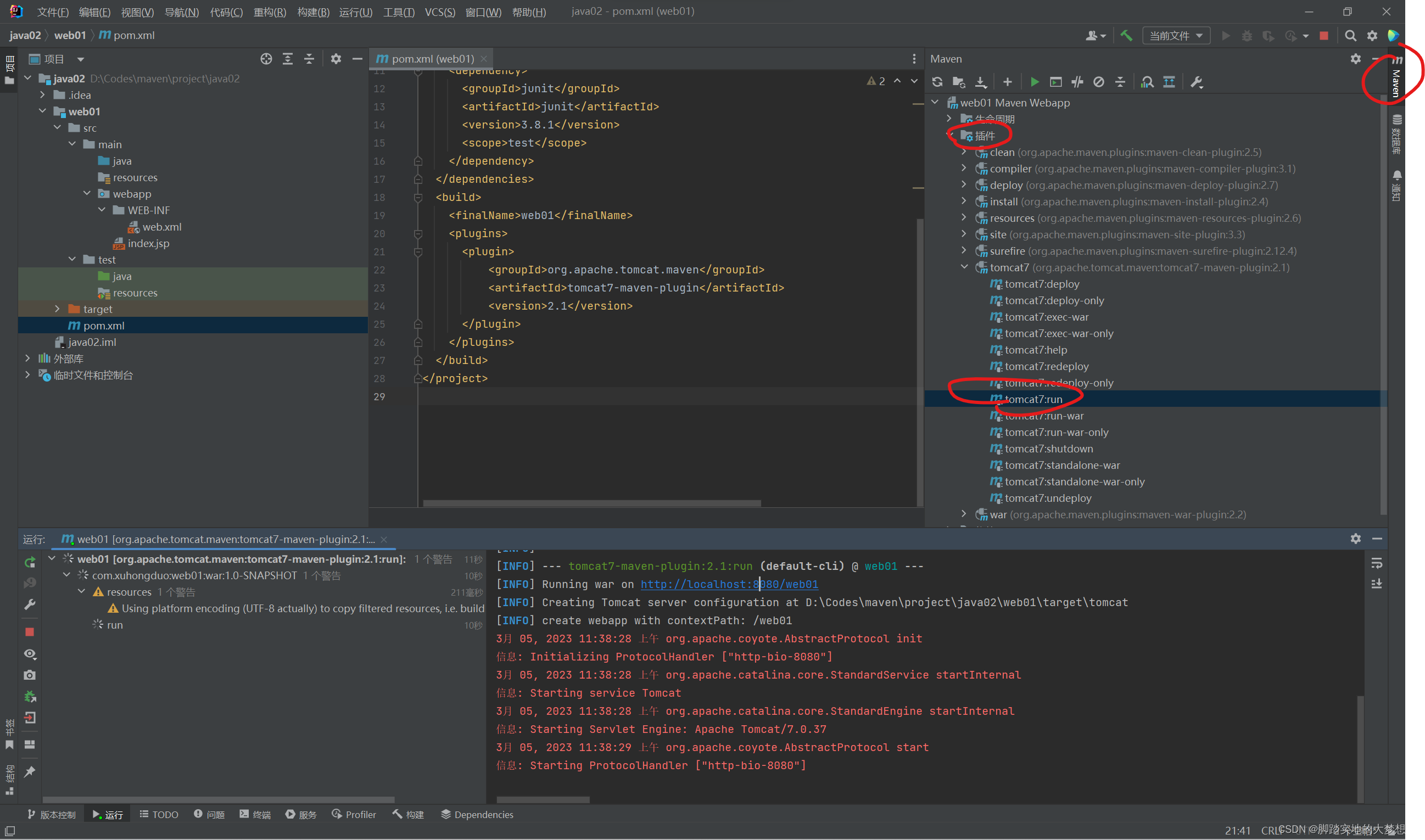The height and width of the screenshot is (840, 1425).
Task: Toggle soft-wrap in Run console
Action: (x=1377, y=563)
